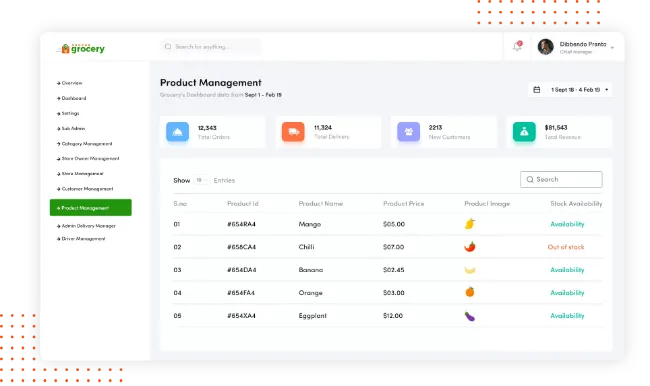Screen dimensions: 650x386
Task: Click the Product Price column header
Action: tap(403, 204)
